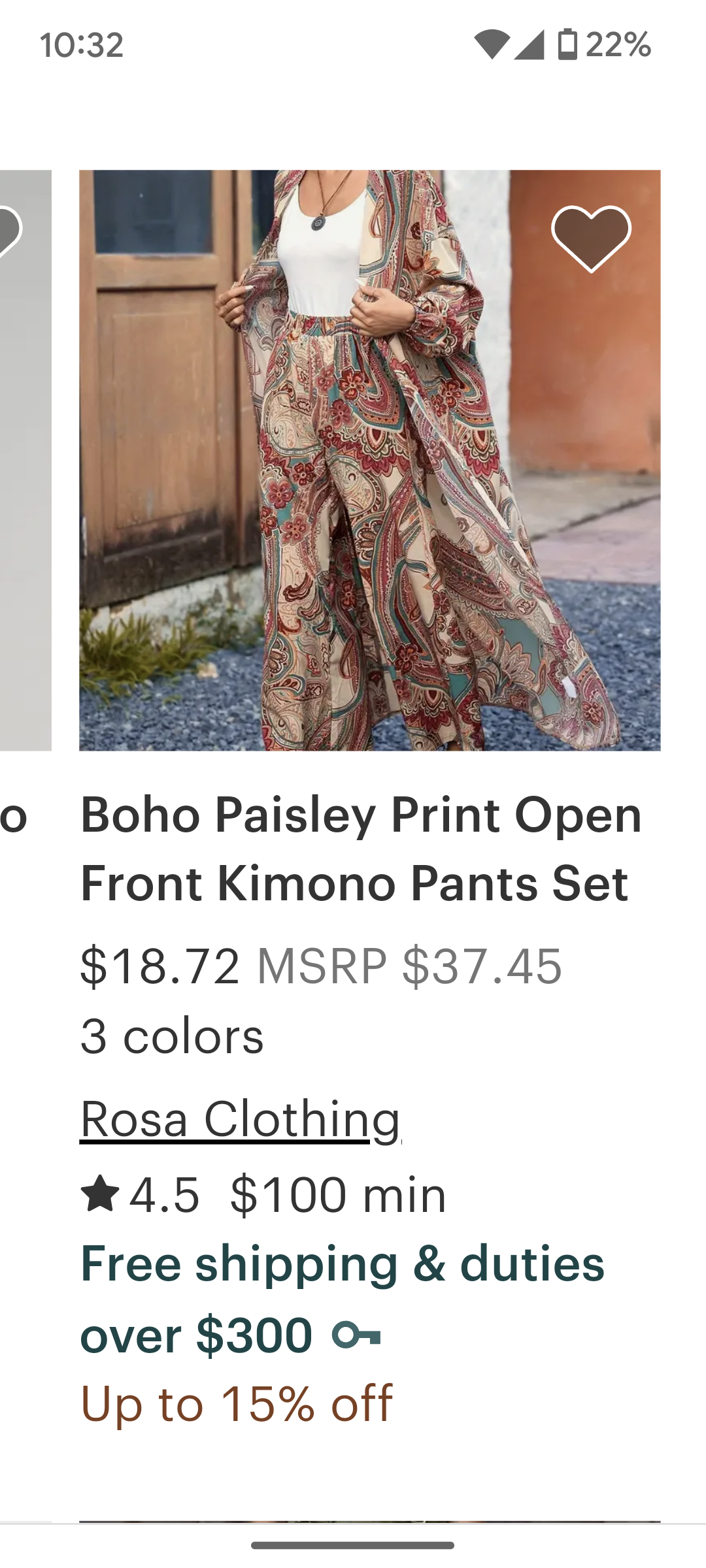
Task: Tap the home gesture bar
Action: 353,1545
